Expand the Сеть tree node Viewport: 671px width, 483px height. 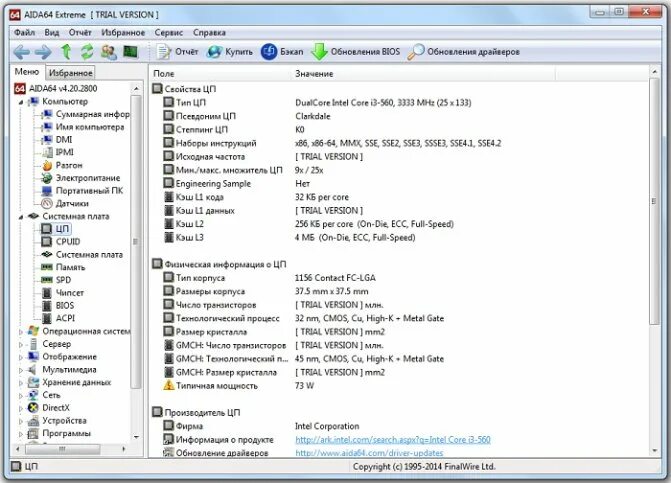(21, 396)
